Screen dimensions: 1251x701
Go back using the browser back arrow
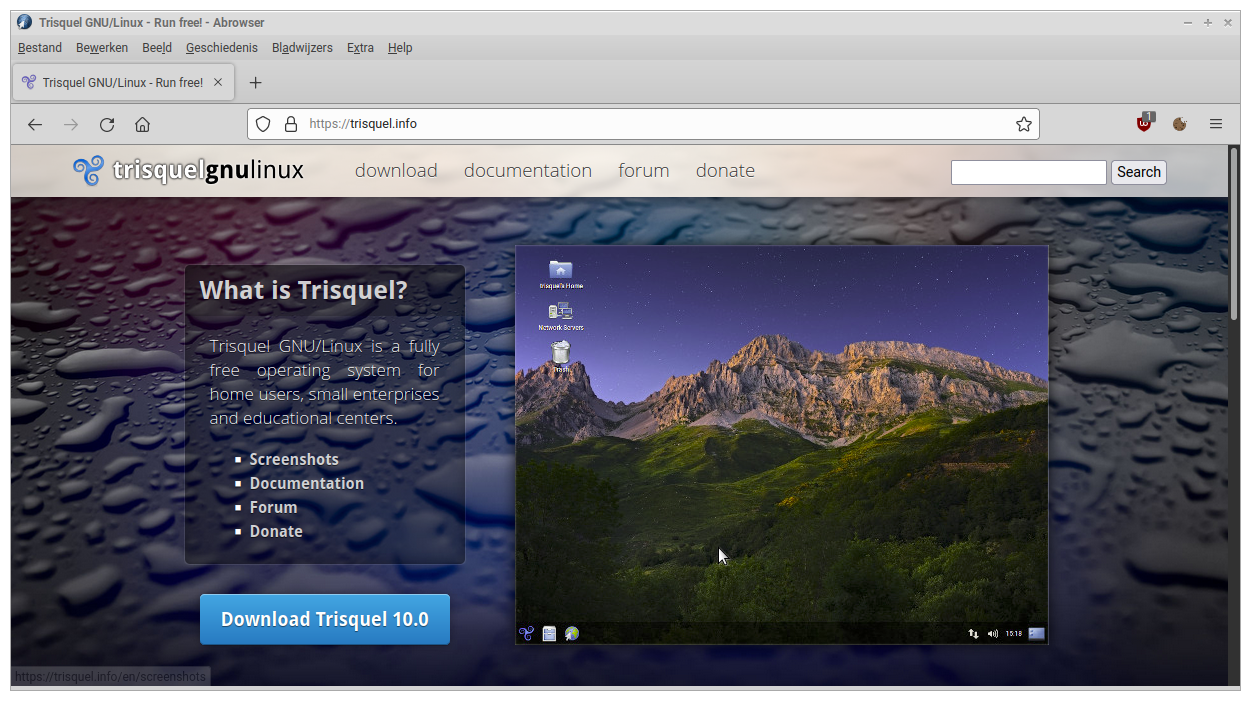(35, 125)
